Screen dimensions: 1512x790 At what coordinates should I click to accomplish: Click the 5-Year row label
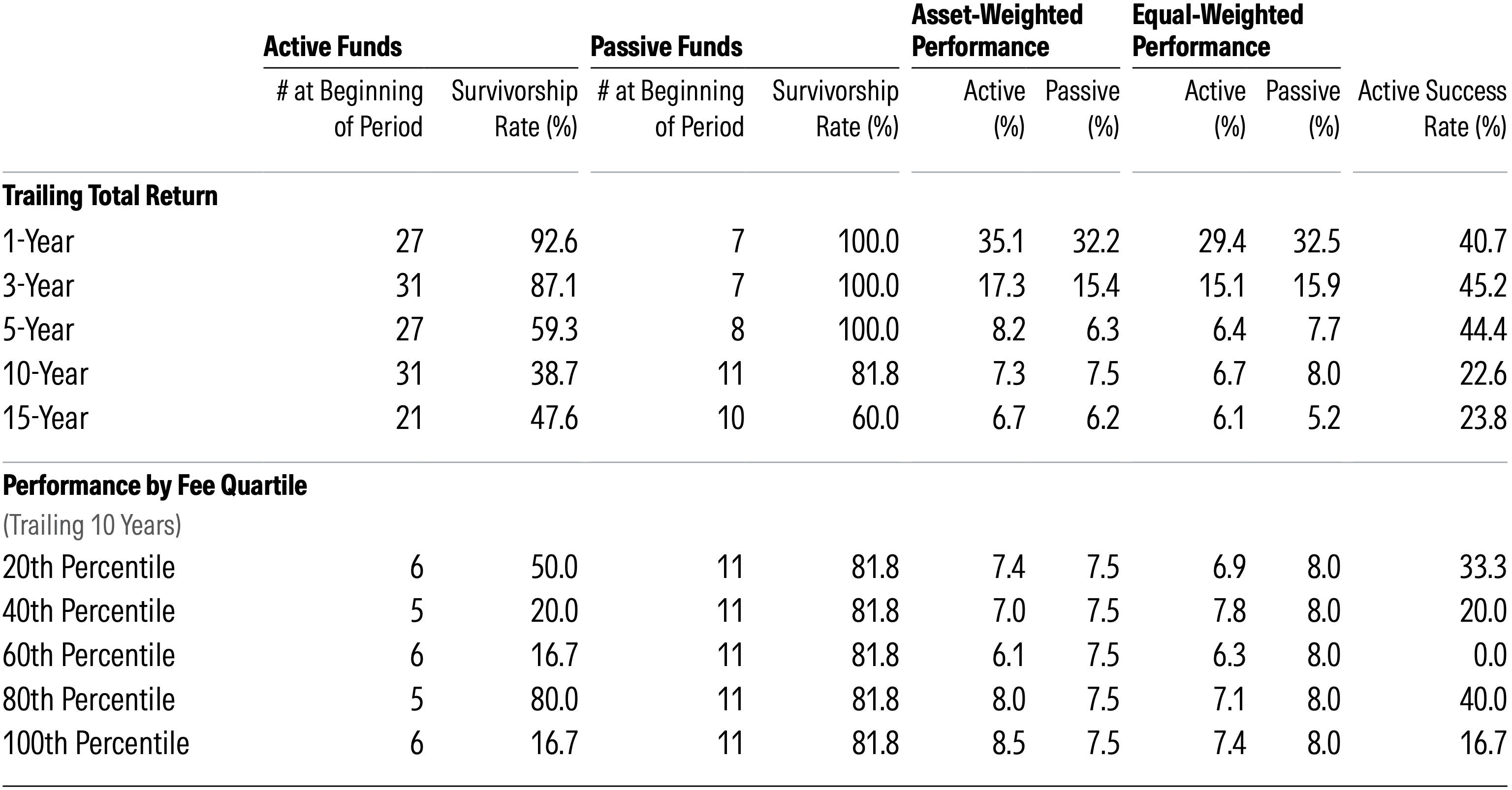pyautogui.click(x=39, y=330)
